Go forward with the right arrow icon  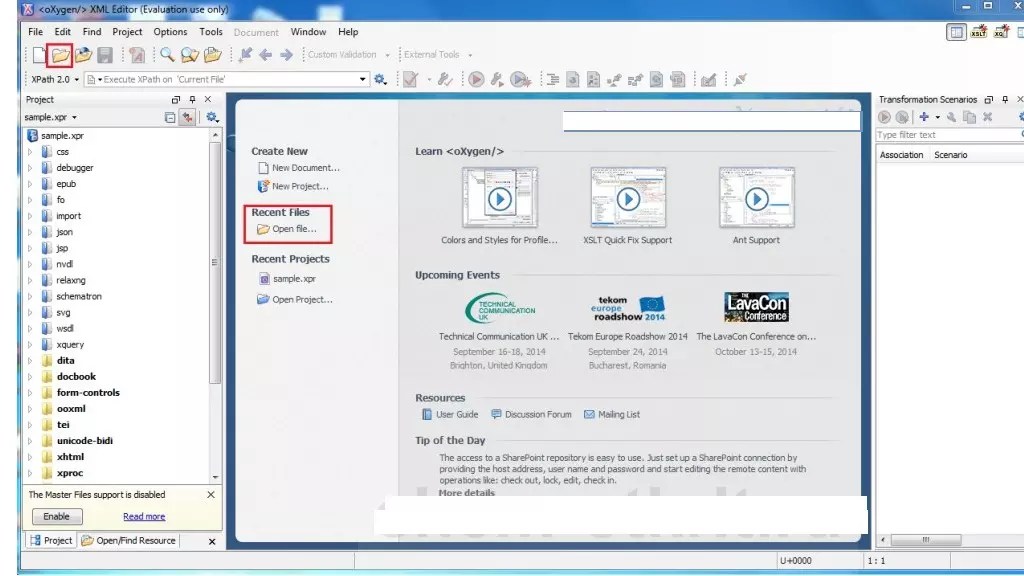(x=286, y=55)
